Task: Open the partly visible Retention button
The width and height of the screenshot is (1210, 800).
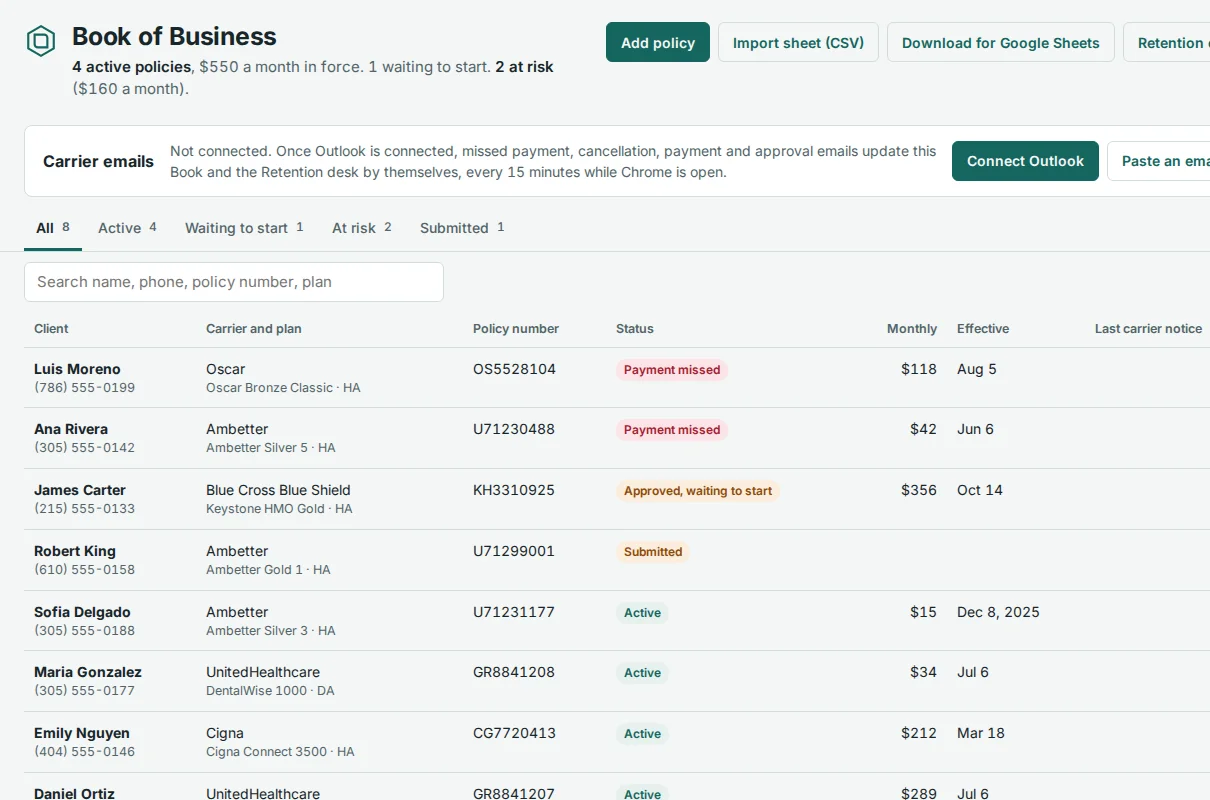Action: point(1167,42)
